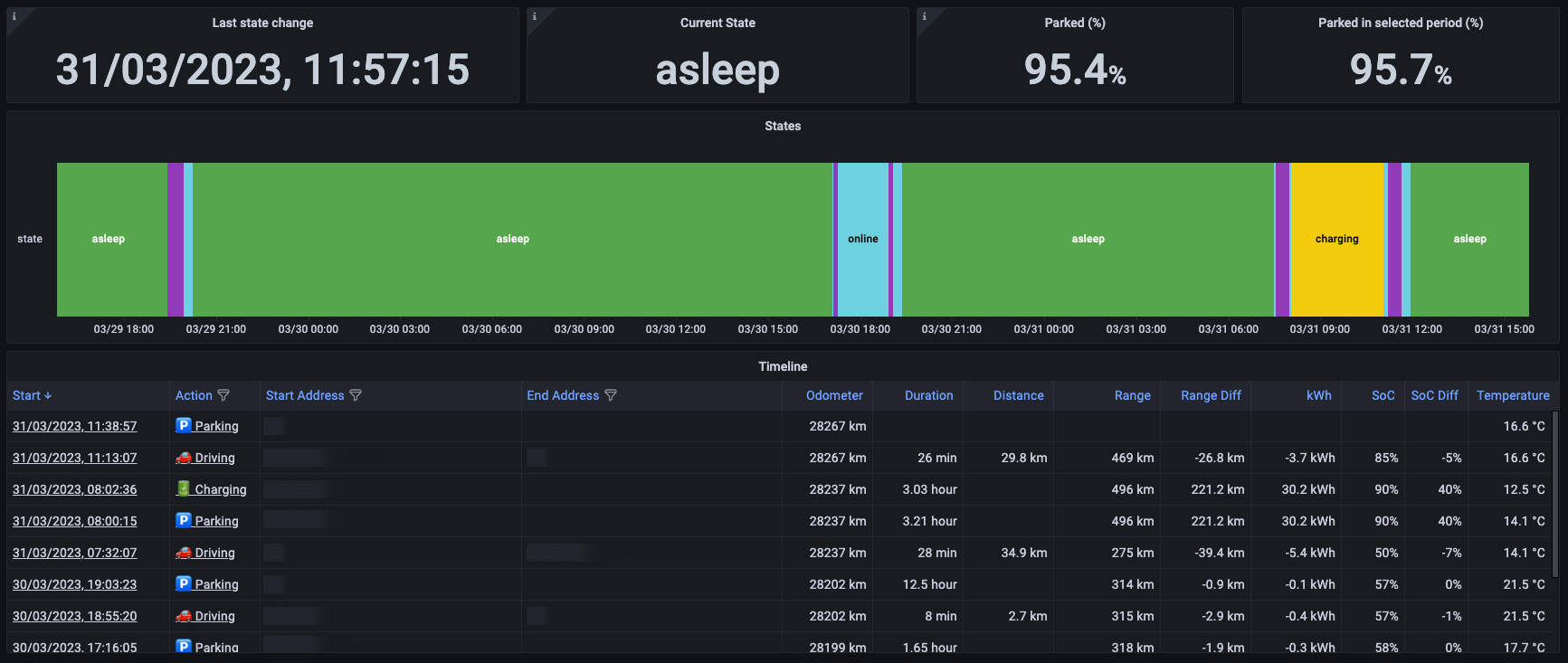Click the Current State panel title
Image resolution: width=1568 pixels, height=663 pixels.
coord(717,23)
